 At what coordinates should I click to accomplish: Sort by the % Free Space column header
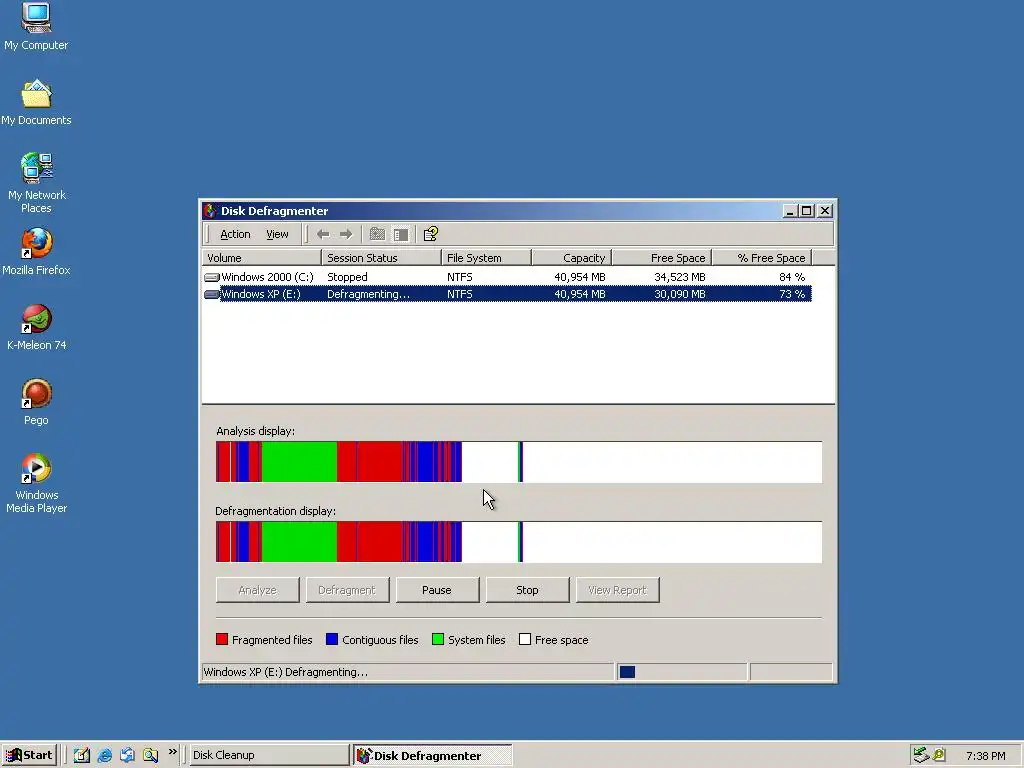(x=761, y=258)
